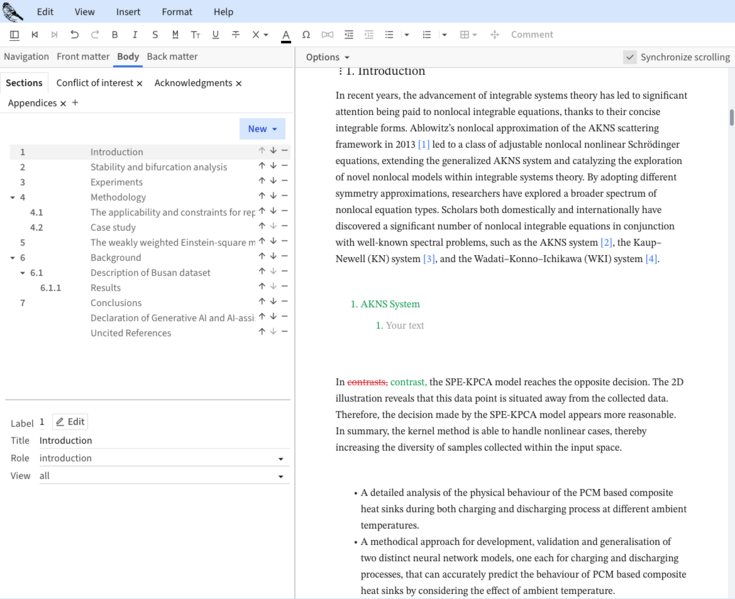The image size is (735, 599).
Task: Click the Title field containing Introduction
Action: pos(164,441)
